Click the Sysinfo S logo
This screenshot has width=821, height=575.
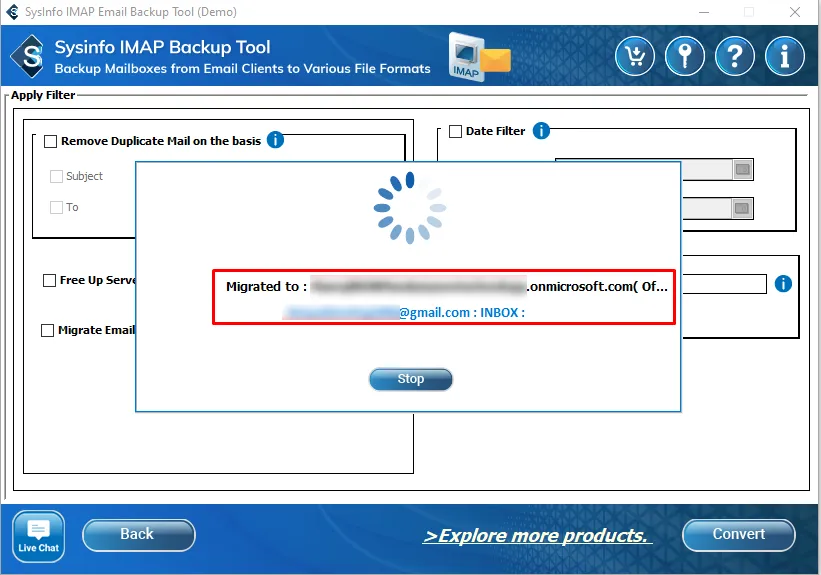pyautogui.click(x=28, y=56)
